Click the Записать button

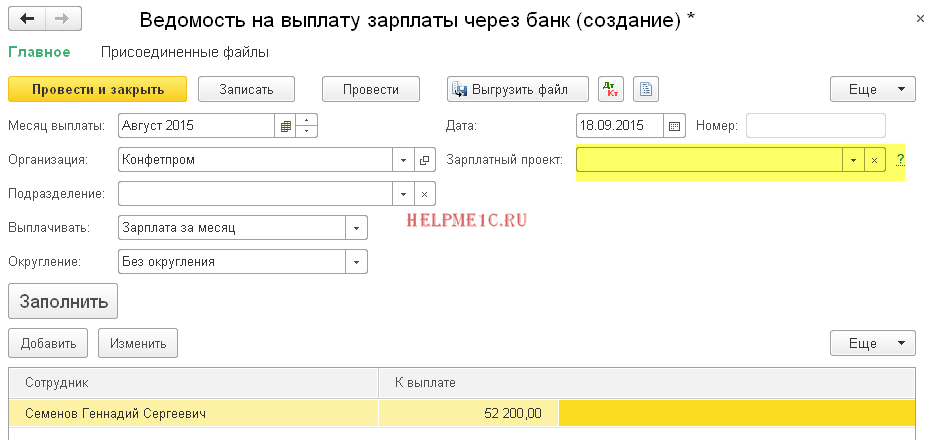click(246, 89)
